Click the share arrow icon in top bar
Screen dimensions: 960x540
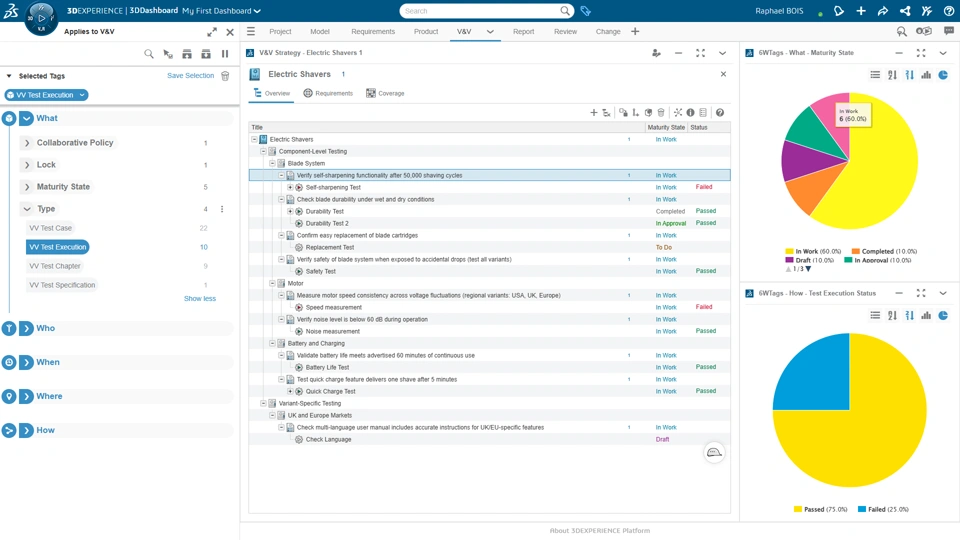883,10
